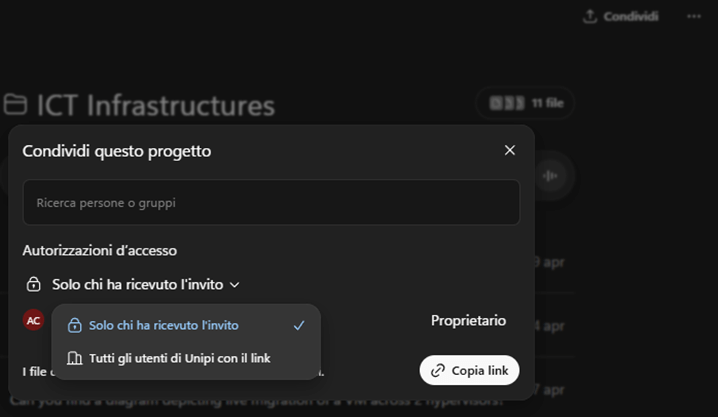Close the Condividi questo progetto dialog
The image size is (718, 417).
(510, 150)
